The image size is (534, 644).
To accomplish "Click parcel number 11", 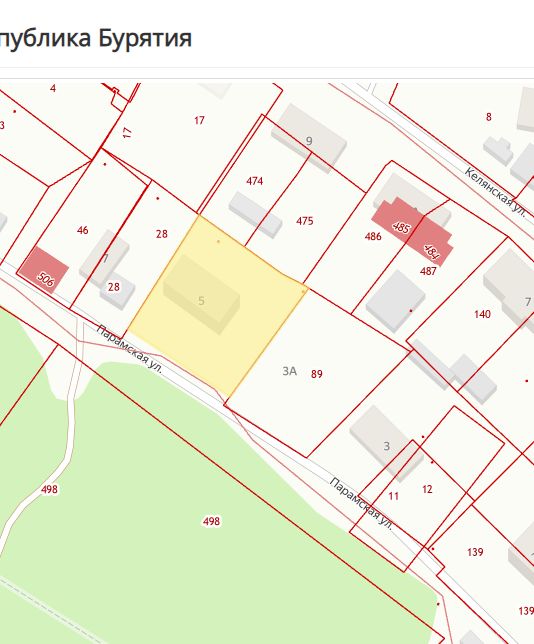I will (x=394, y=496).
